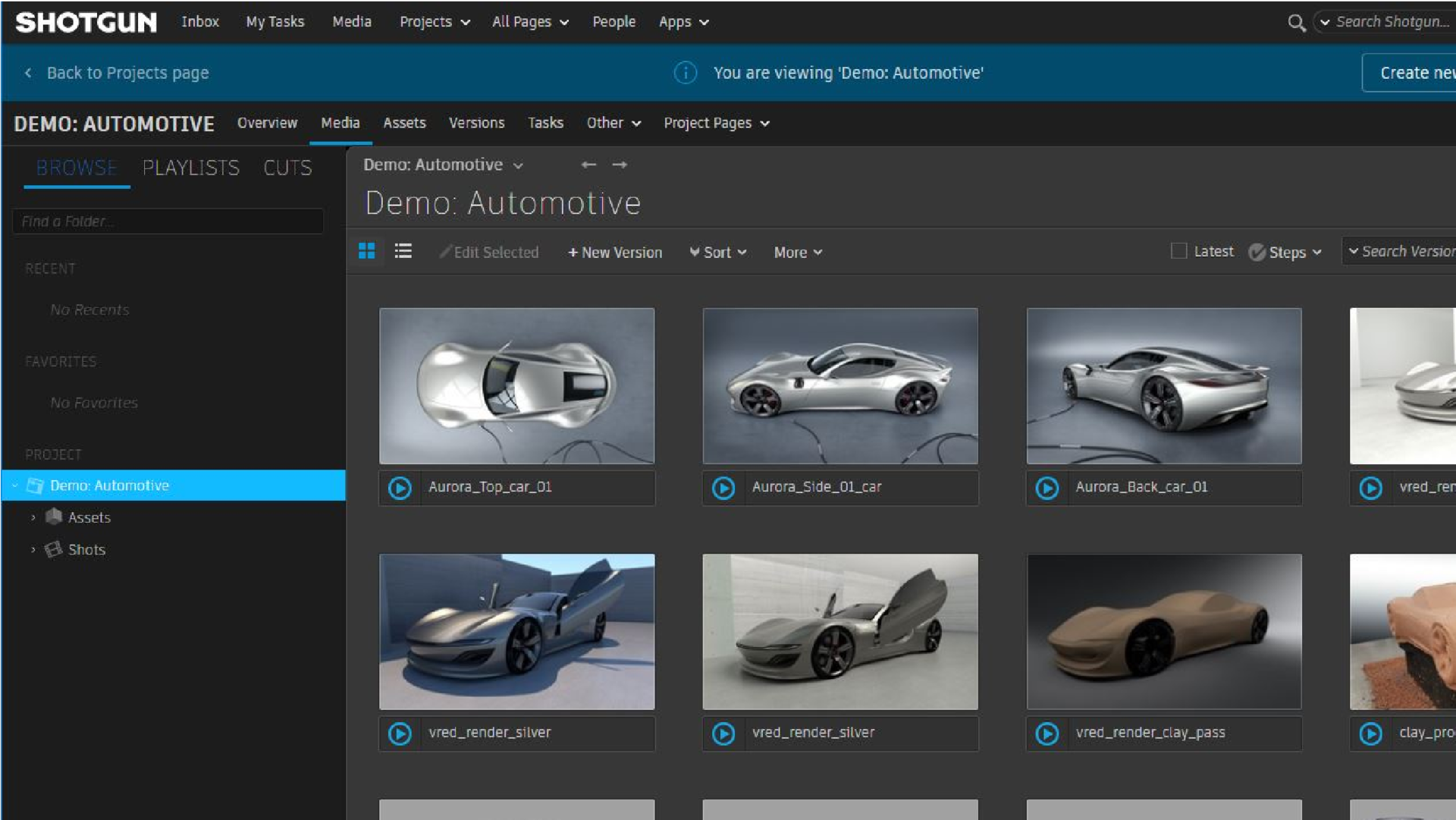Play the vred_render_clay_pass version
Viewport: 1456px width, 820px height.
pyautogui.click(x=1047, y=734)
